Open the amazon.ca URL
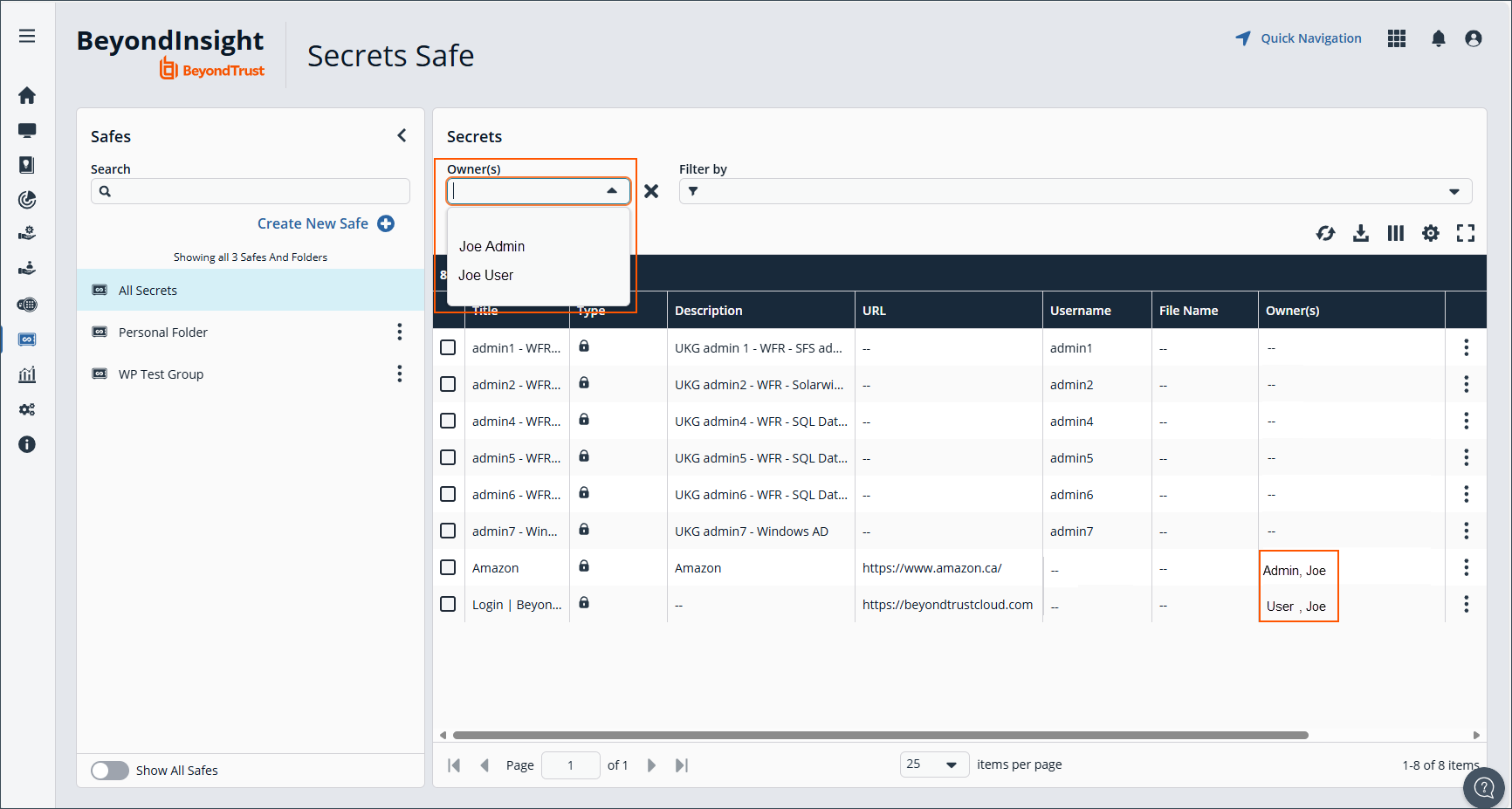The image size is (1512, 809). [932, 568]
